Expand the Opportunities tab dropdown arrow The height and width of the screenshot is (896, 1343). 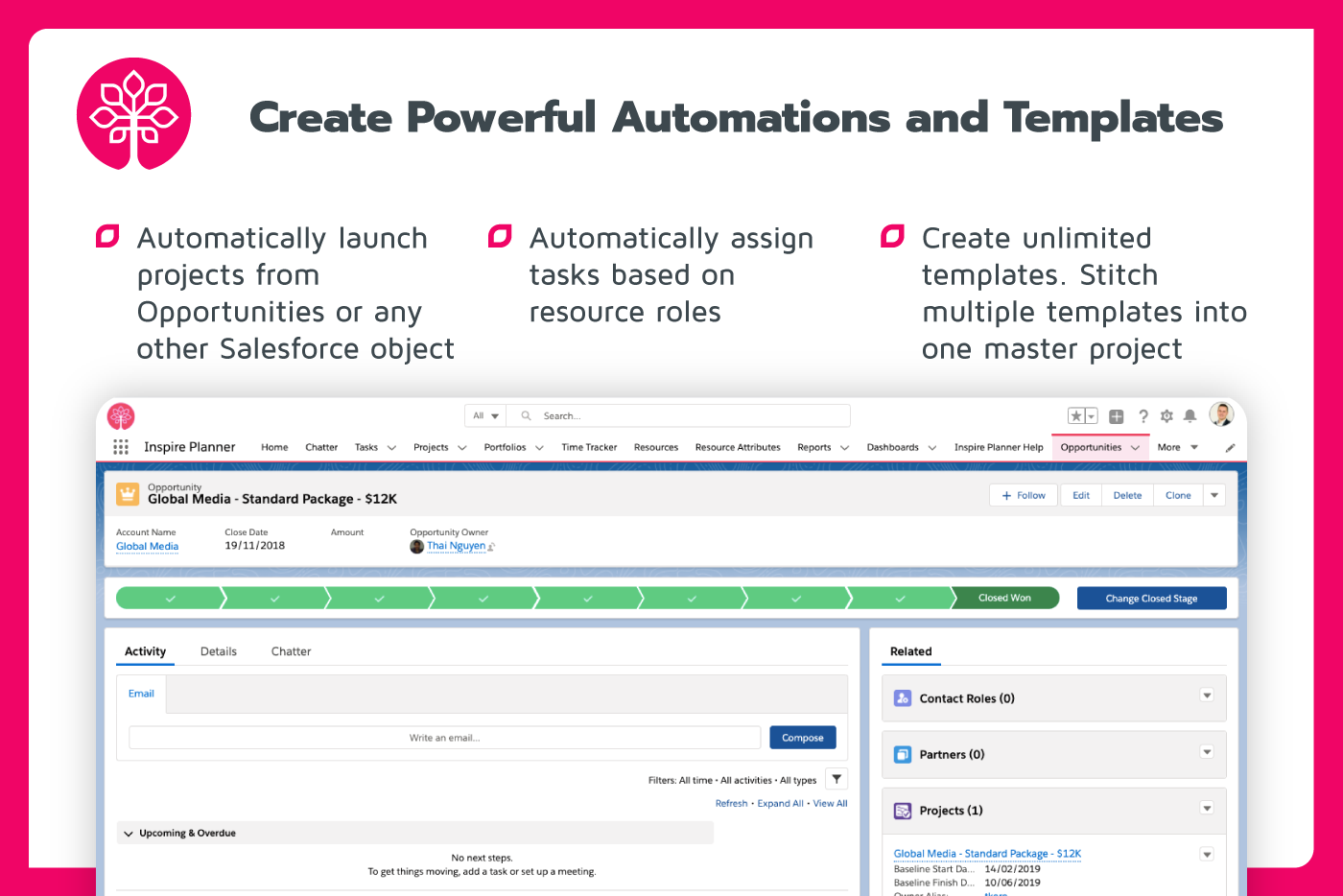[x=1135, y=448]
